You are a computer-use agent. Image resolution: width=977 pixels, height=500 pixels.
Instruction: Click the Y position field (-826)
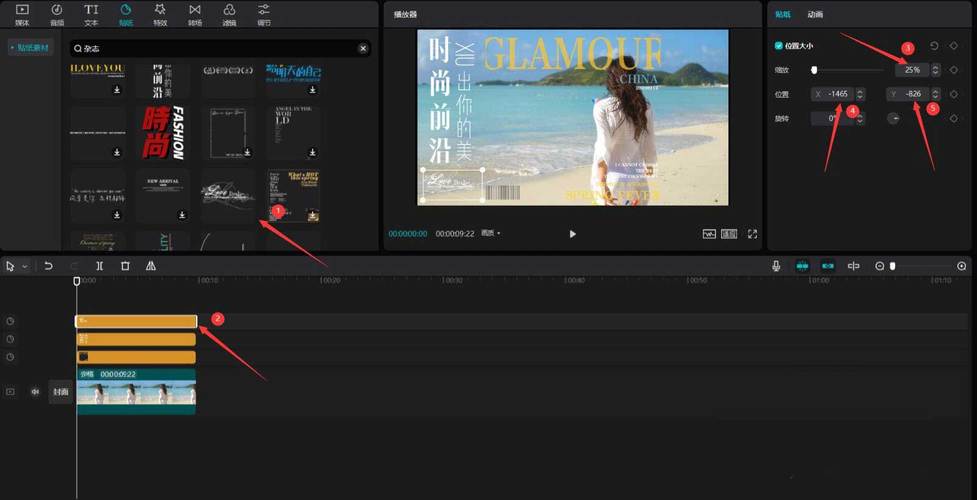[x=908, y=94]
